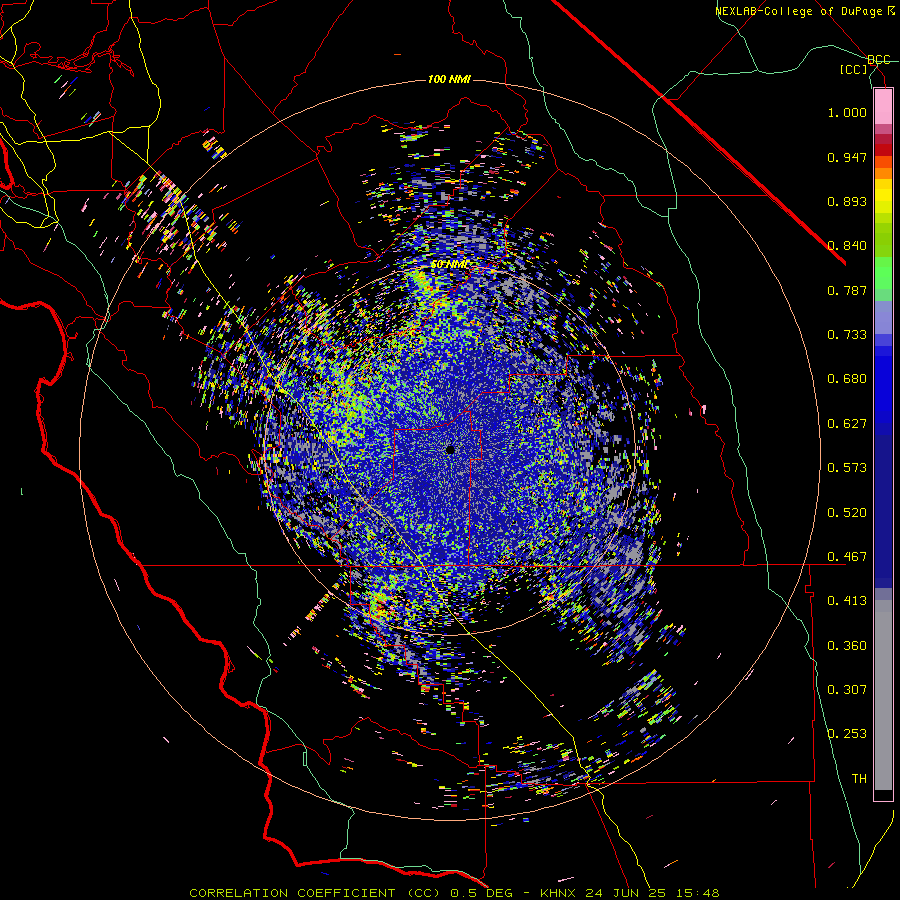Pick the pink swatch at the color bar top
The height and width of the screenshot is (900, 900).
883,107
